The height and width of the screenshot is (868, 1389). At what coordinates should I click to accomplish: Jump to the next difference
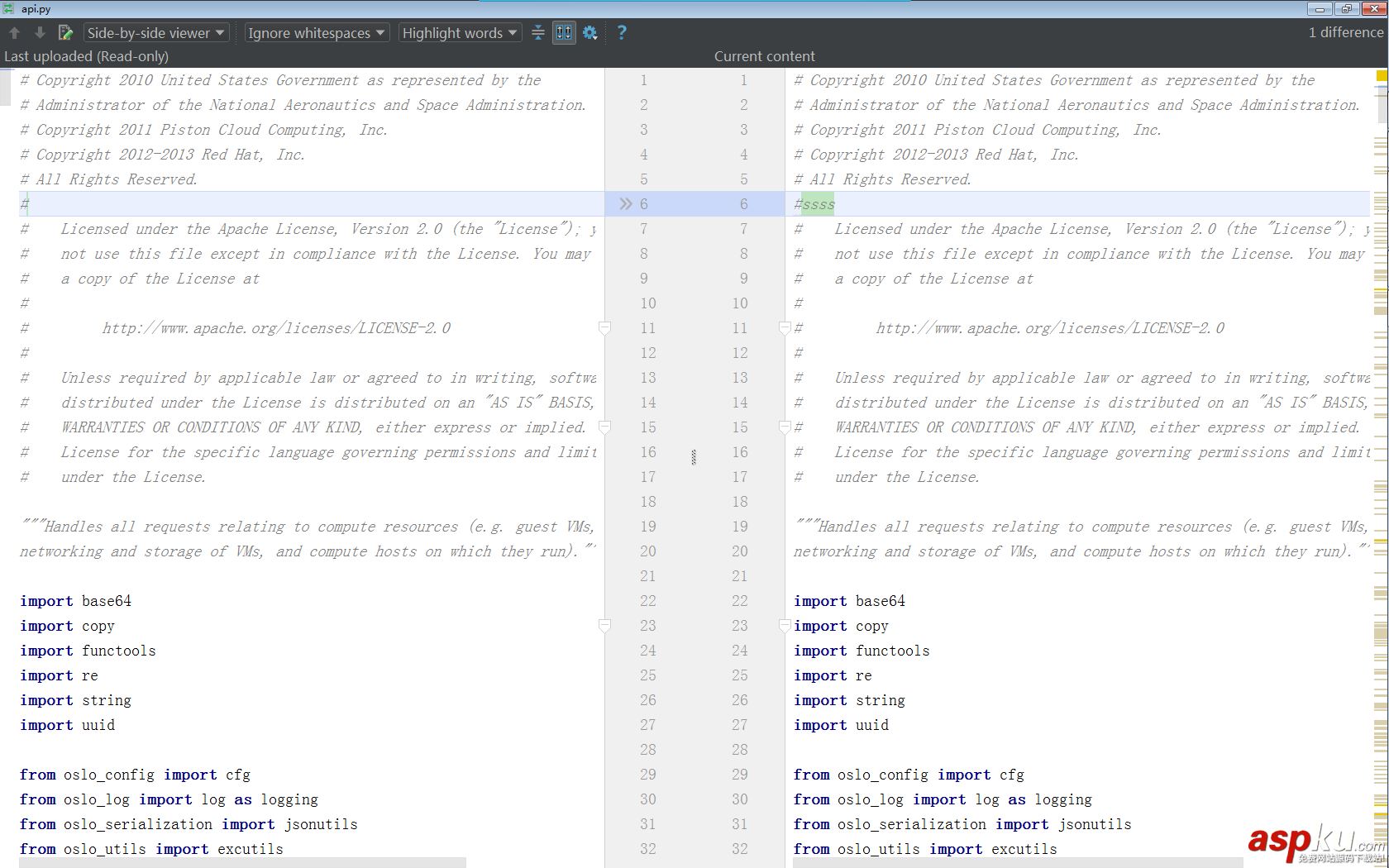pyautogui.click(x=39, y=32)
